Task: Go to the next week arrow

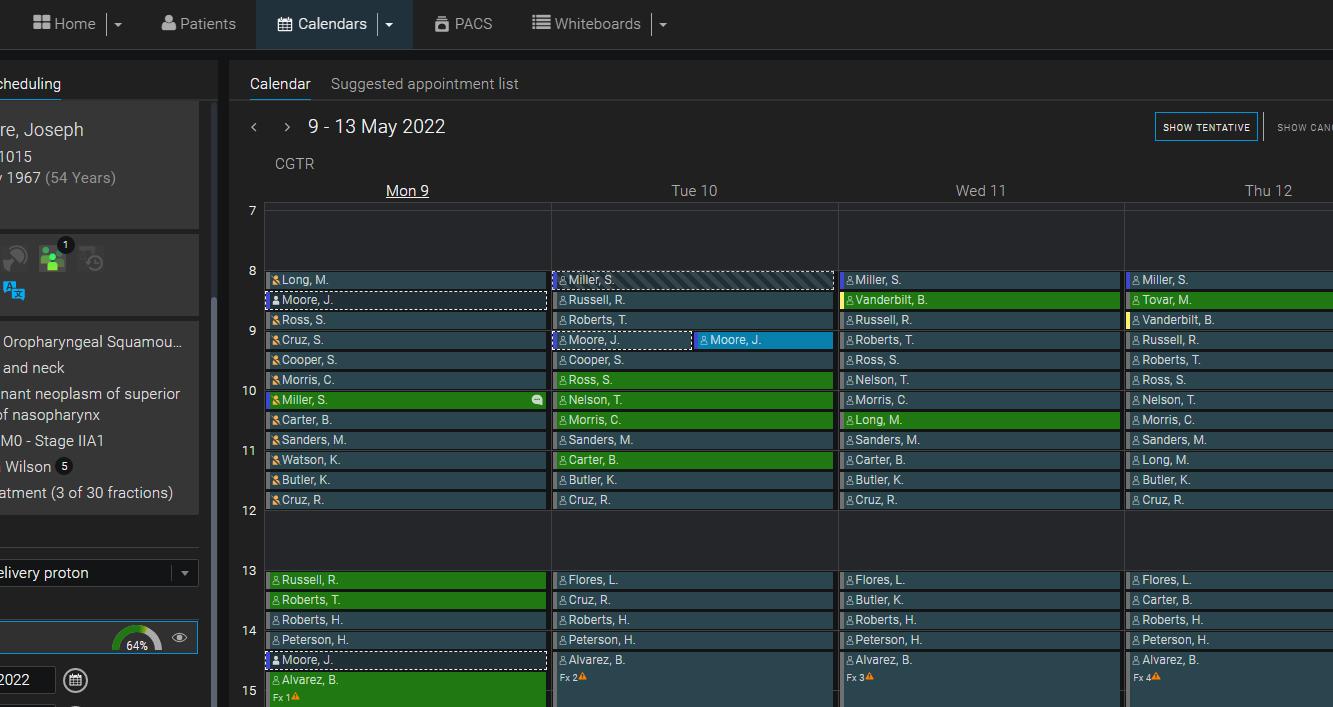Action: [x=287, y=127]
